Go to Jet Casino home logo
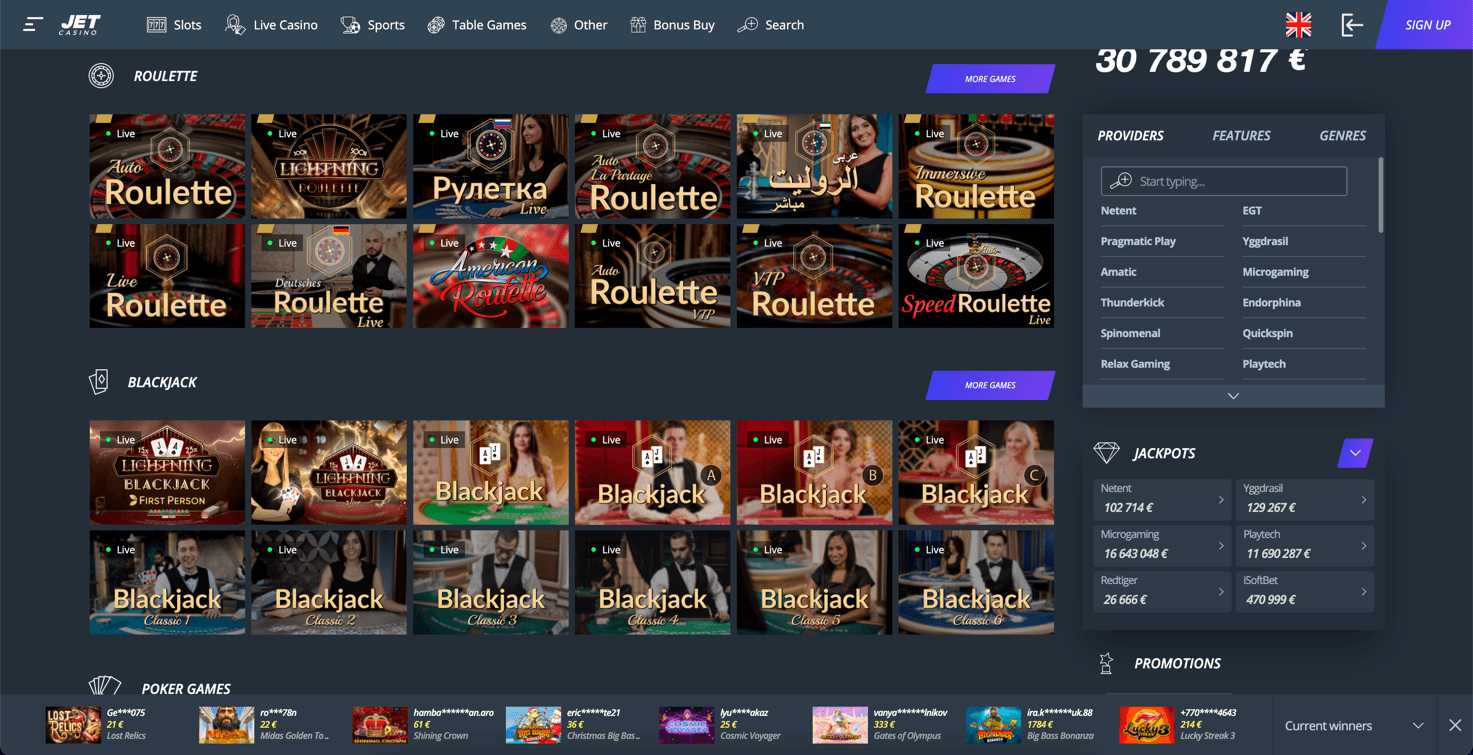 (x=80, y=24)
